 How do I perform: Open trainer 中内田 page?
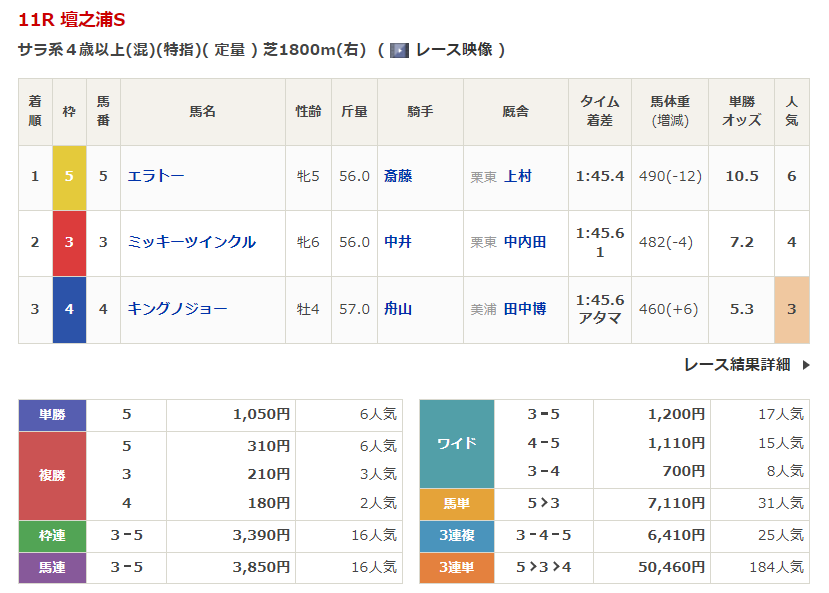pyautogui.click(x=525, y=242)
